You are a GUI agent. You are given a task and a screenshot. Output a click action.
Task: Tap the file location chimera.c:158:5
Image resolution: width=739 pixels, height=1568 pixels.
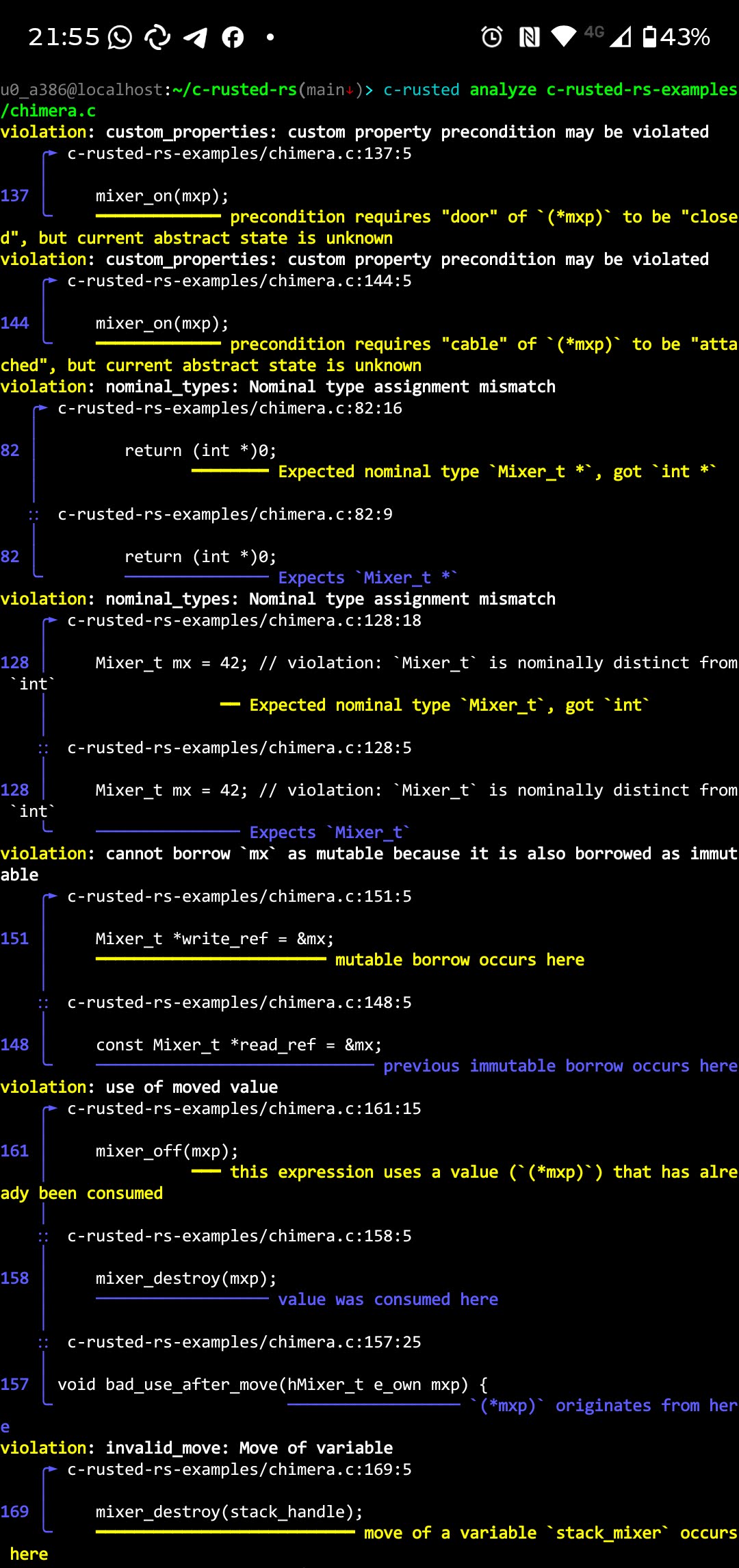[239, 1236]
